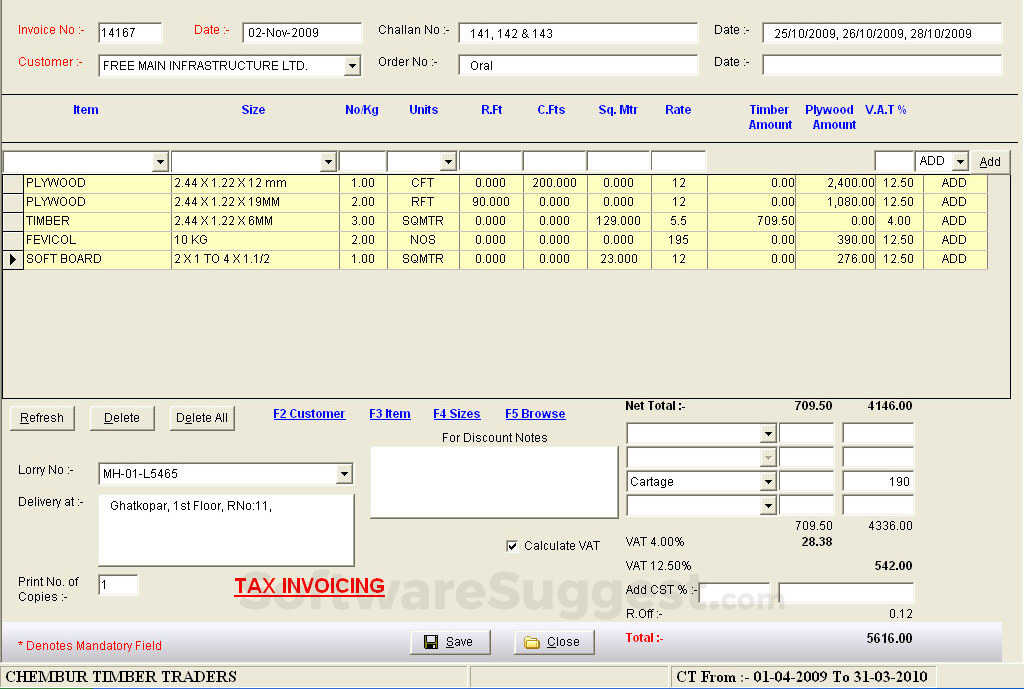The height and width of the screenshot is (689, 1024).
Task: Click the floppy disk Save icon
Action: coord(431,642)
